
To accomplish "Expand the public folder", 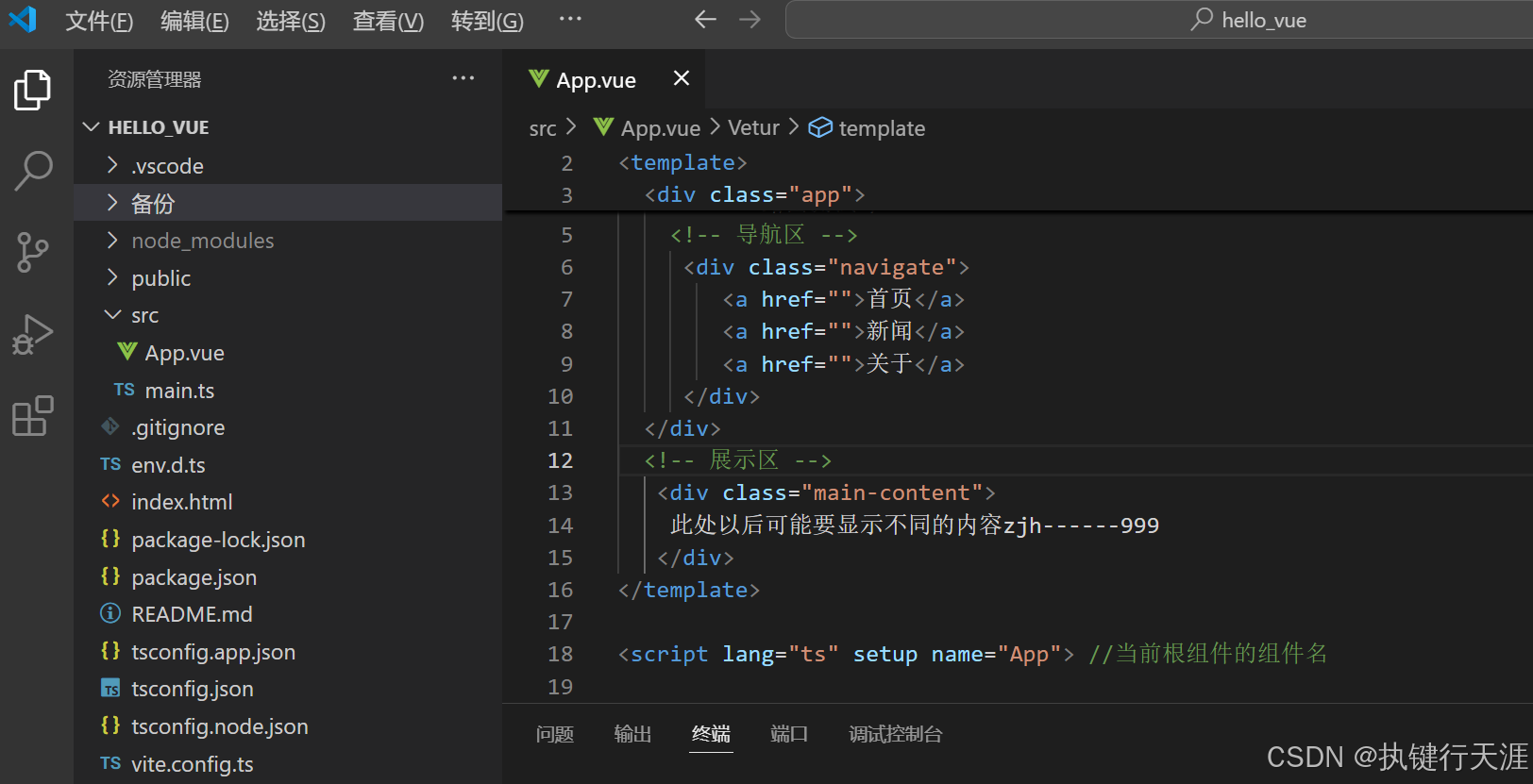I will pos(289,278).
